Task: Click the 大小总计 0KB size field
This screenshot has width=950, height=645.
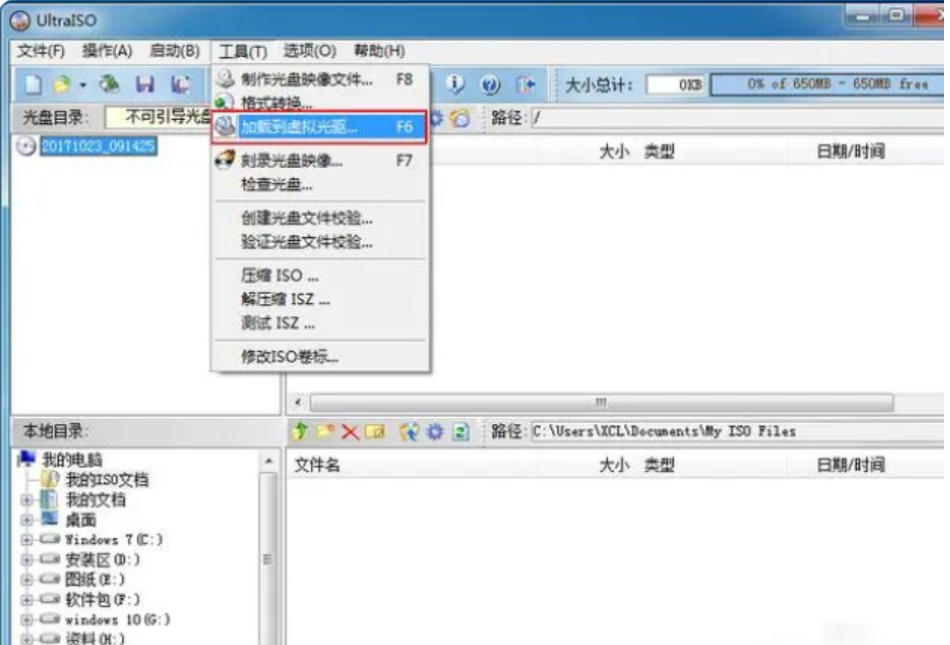Action: pyautogui.click(x=676, y=84)
